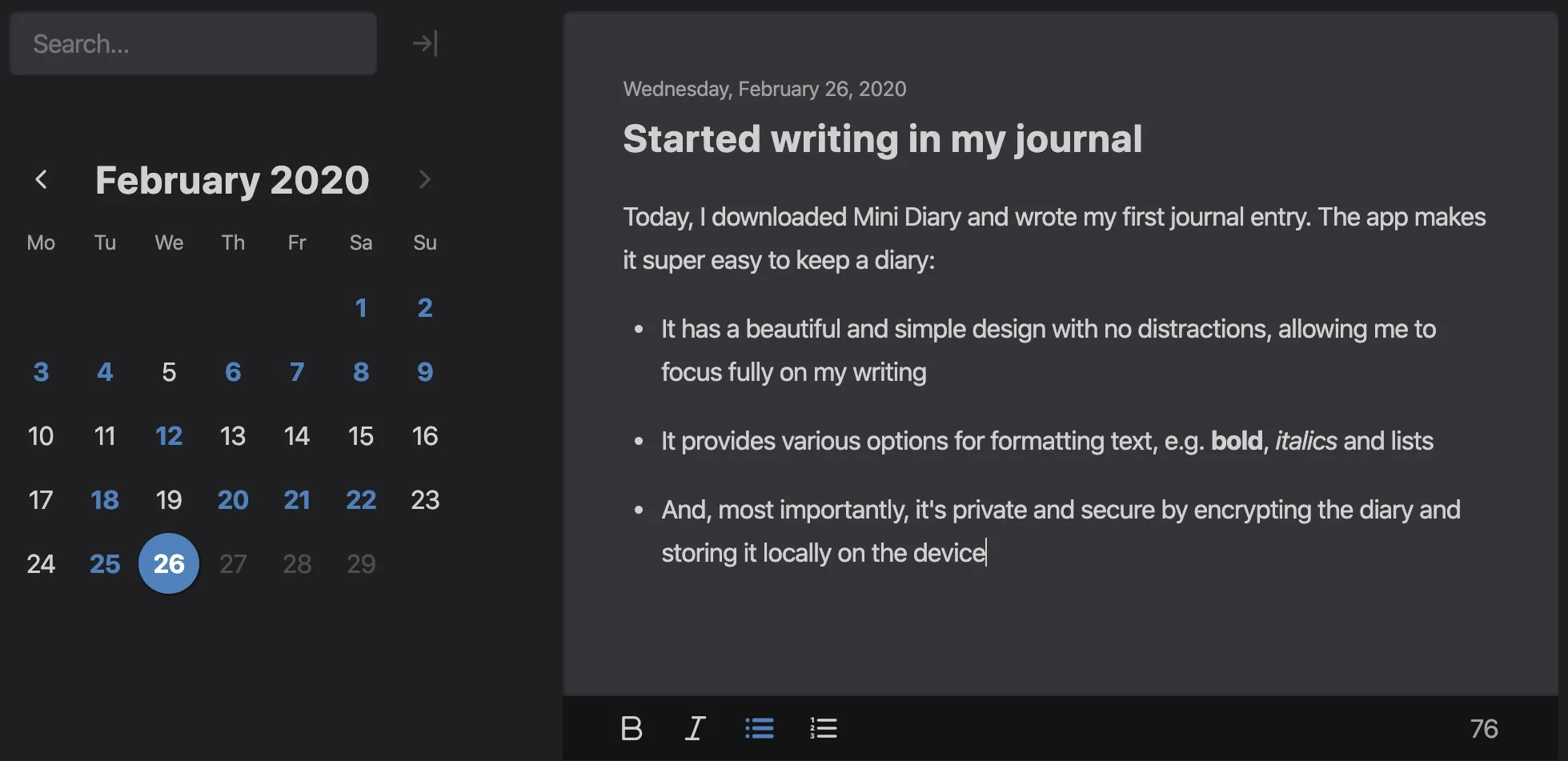Toggle the numbered list formatting
This screenshot has height=761, width=1568.
click(823, 728)
